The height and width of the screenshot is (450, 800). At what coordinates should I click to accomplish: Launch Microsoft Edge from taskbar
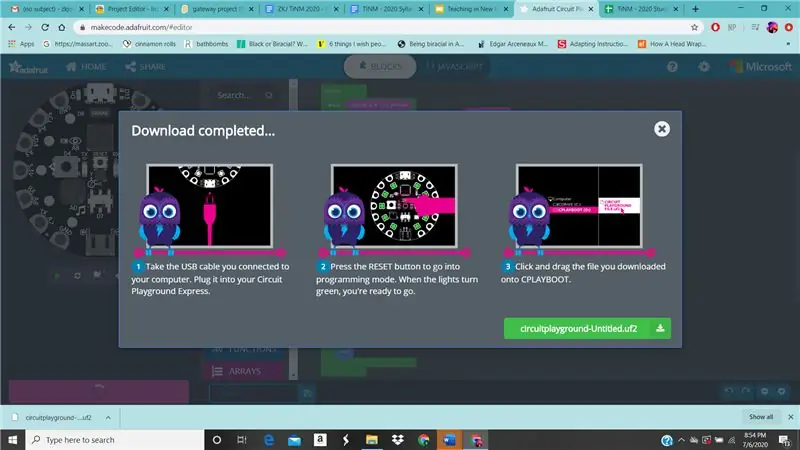pyautogui.click(x=269, y=440)
